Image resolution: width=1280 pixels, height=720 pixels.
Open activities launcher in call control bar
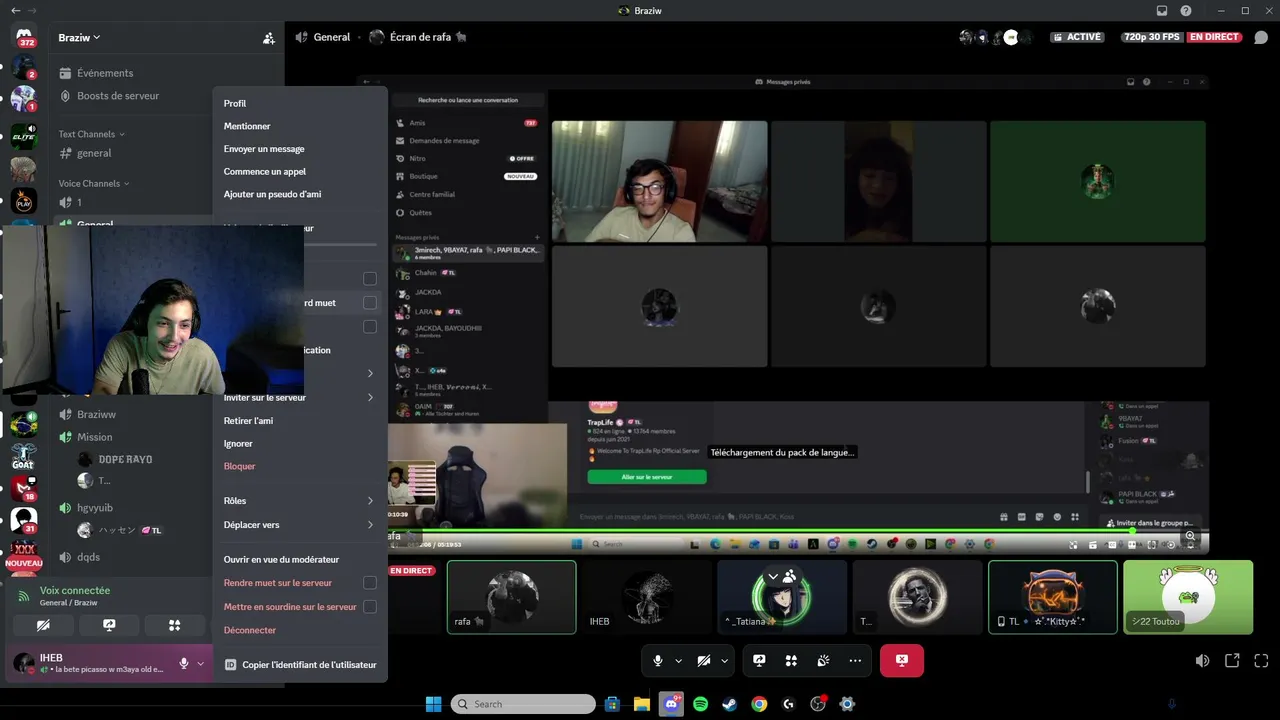click(791, 661)
